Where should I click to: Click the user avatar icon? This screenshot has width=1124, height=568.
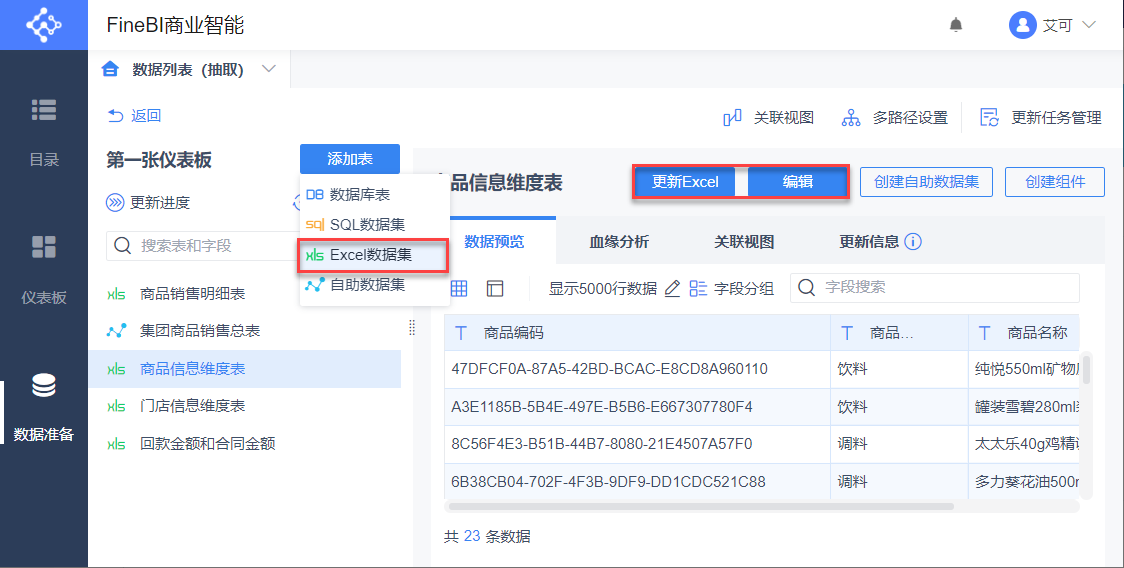tap(1022, 25)
